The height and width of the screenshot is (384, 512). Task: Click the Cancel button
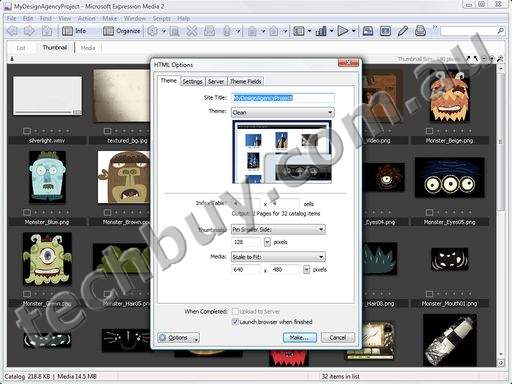coord(338,338)
